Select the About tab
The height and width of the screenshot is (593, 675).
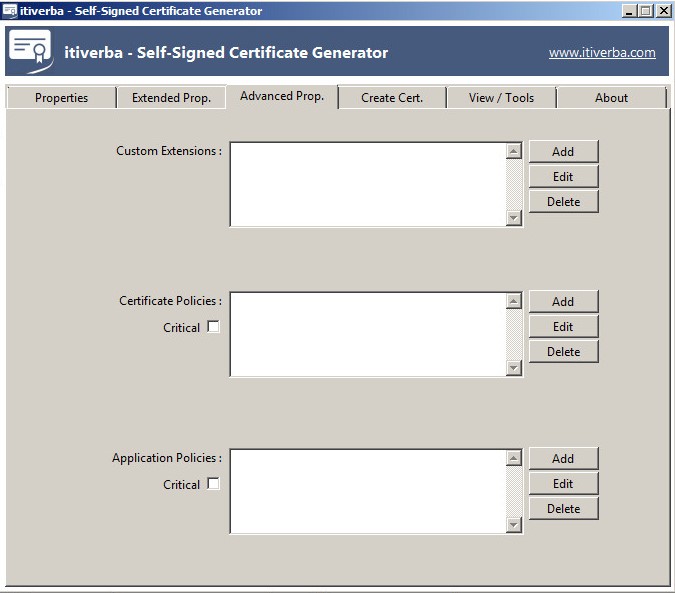(x=611, y=98)
